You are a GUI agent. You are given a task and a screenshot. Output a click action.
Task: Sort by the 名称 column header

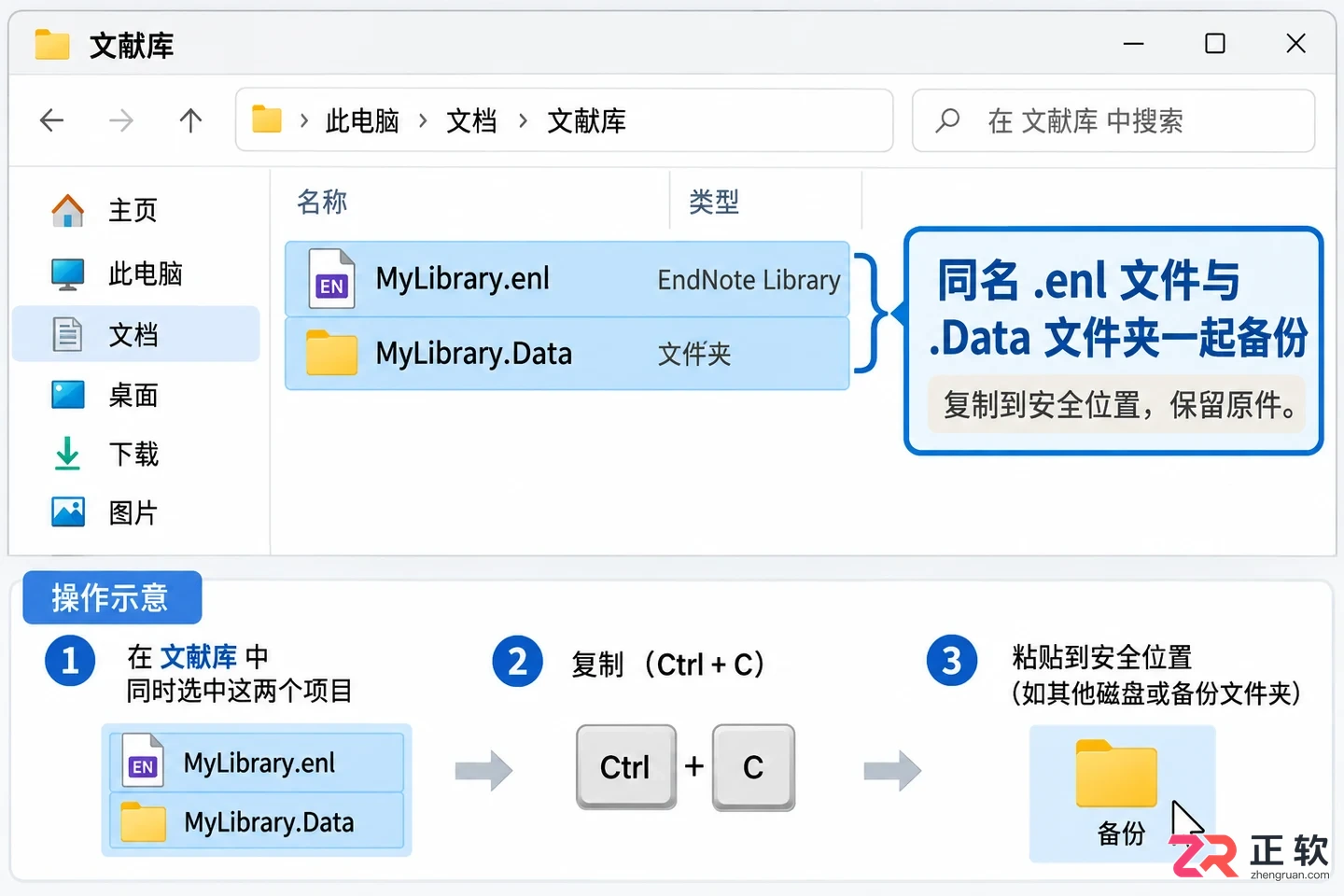[x=322, y=201]
